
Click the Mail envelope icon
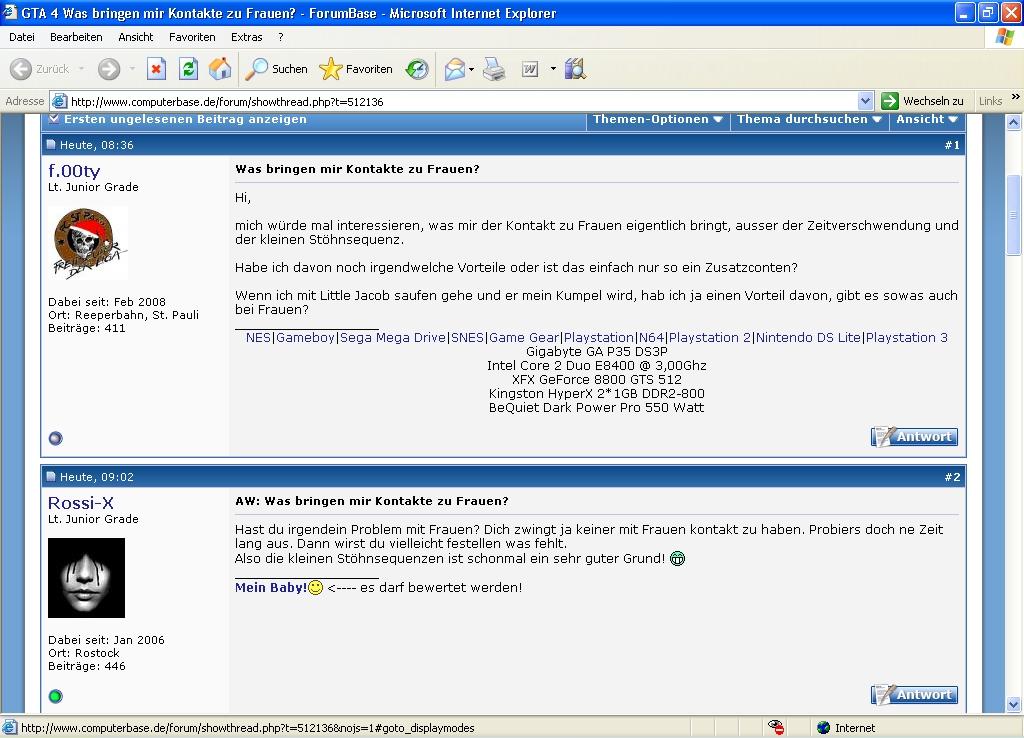coord(455,69)
